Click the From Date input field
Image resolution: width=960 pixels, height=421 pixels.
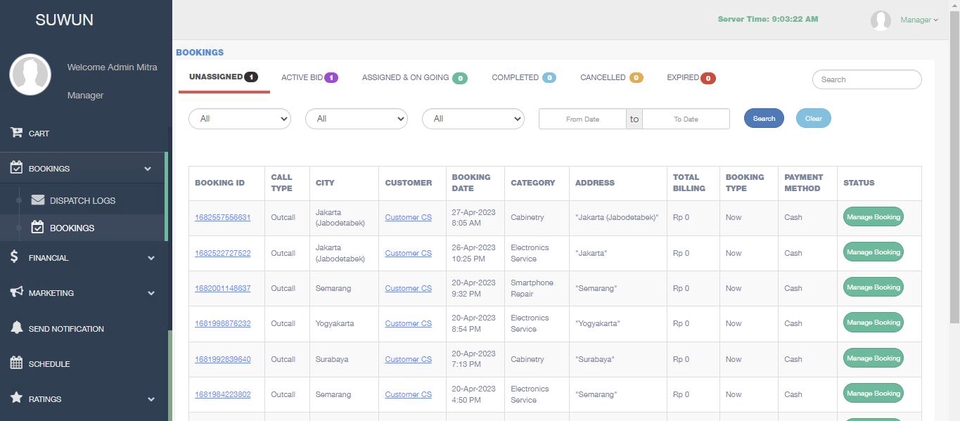pos(582,119)
